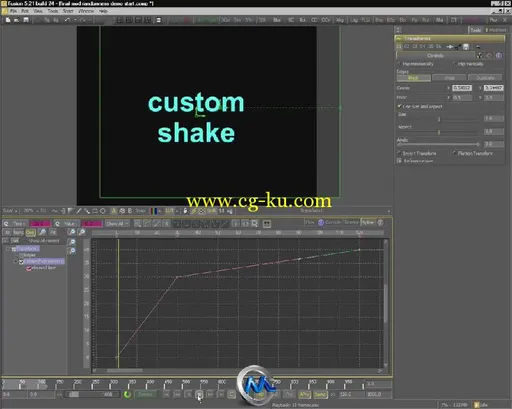
Task: Toggle the APrx proxy button
Action: point(305,395)
